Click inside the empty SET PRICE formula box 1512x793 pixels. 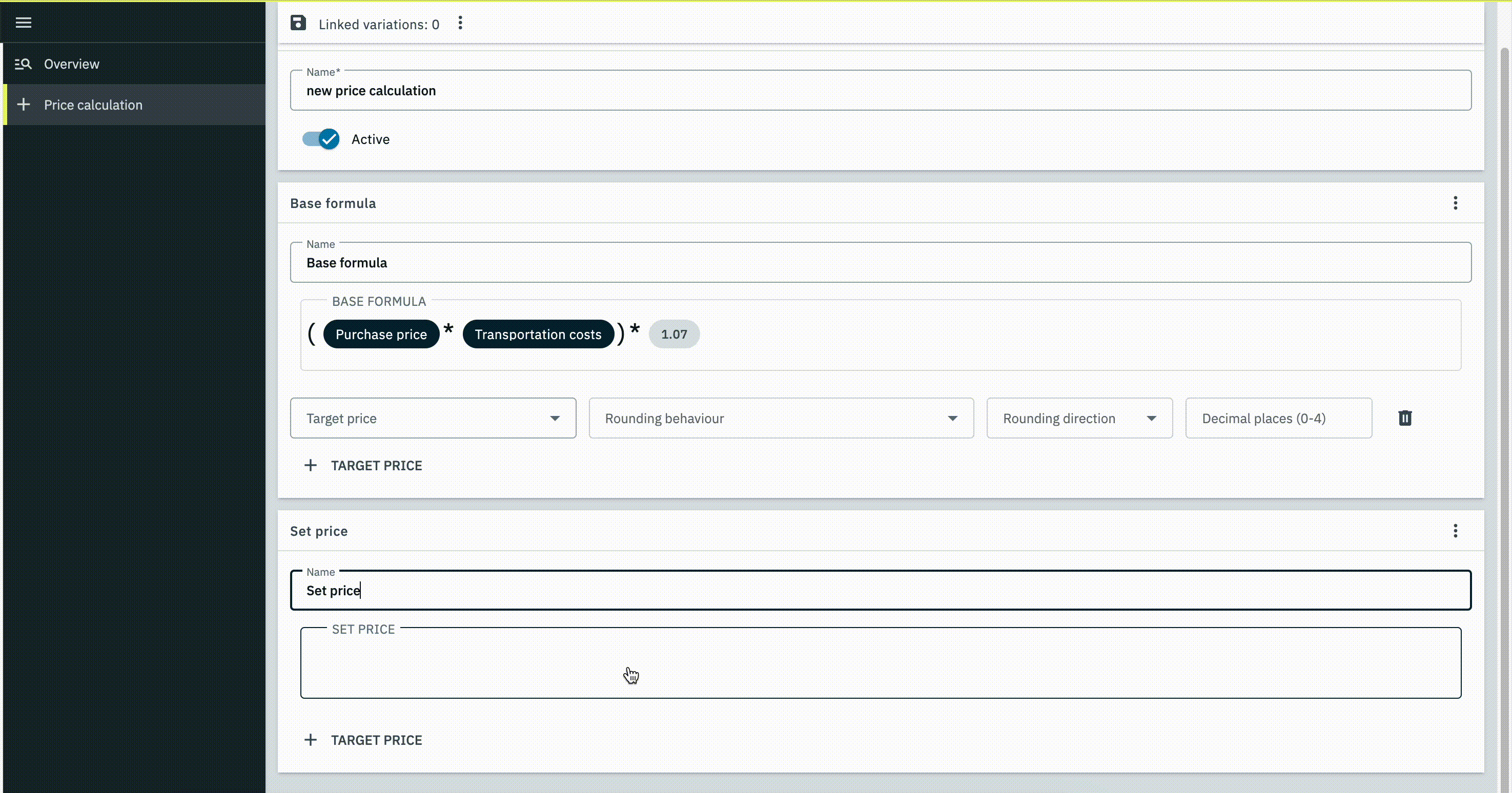click(x=881, y=663)
